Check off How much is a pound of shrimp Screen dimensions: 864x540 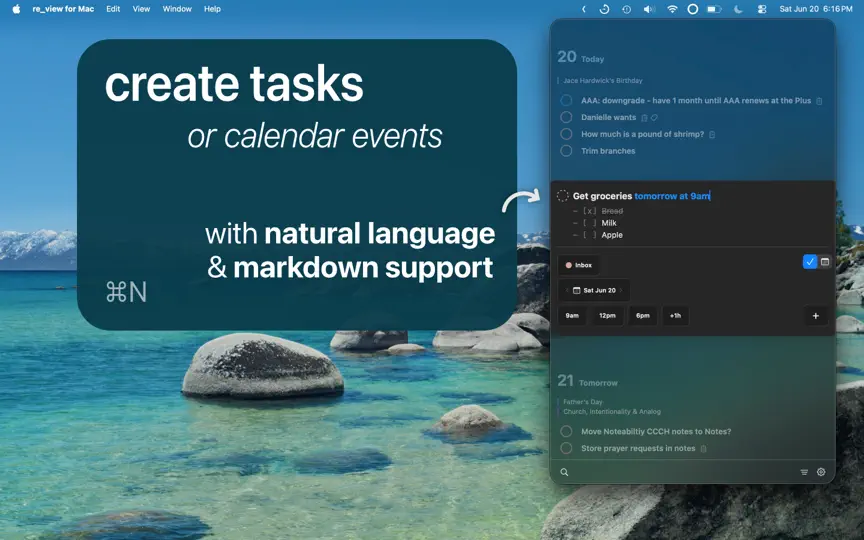tap(566, 134)
